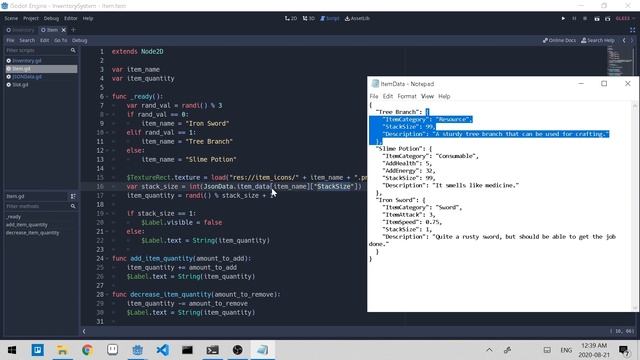Open Godot from the taskbar
640x360 pixels.
[x=137, y=350]
